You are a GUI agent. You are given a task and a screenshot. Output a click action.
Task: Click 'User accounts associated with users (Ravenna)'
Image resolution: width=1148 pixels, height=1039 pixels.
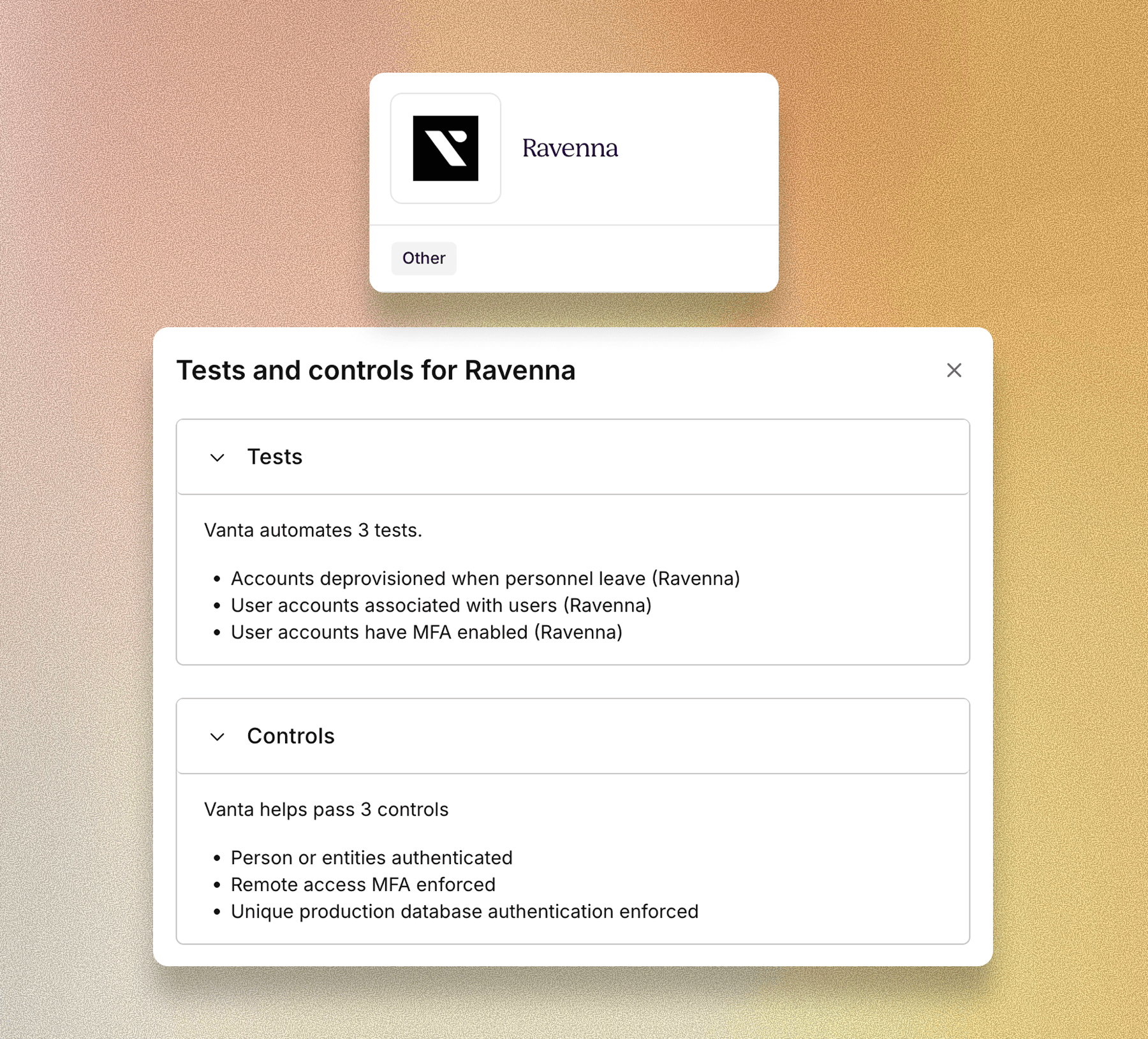[441, 605]
